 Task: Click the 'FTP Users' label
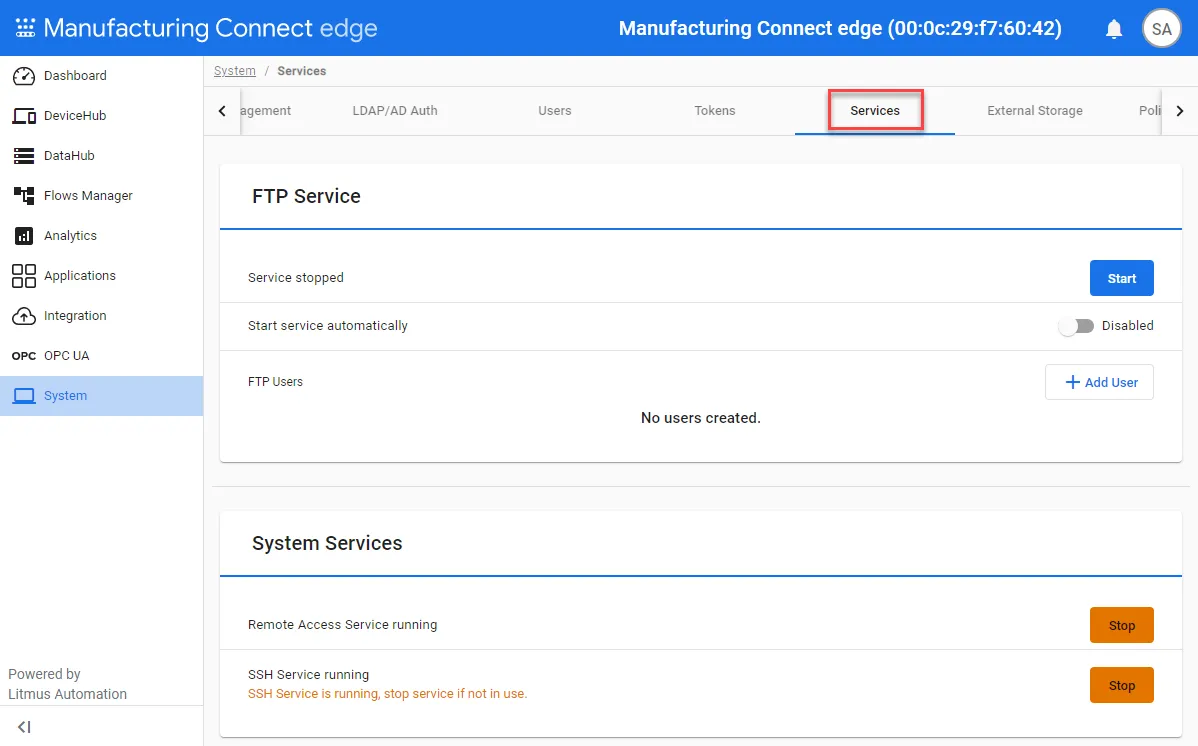coord(275,382)
